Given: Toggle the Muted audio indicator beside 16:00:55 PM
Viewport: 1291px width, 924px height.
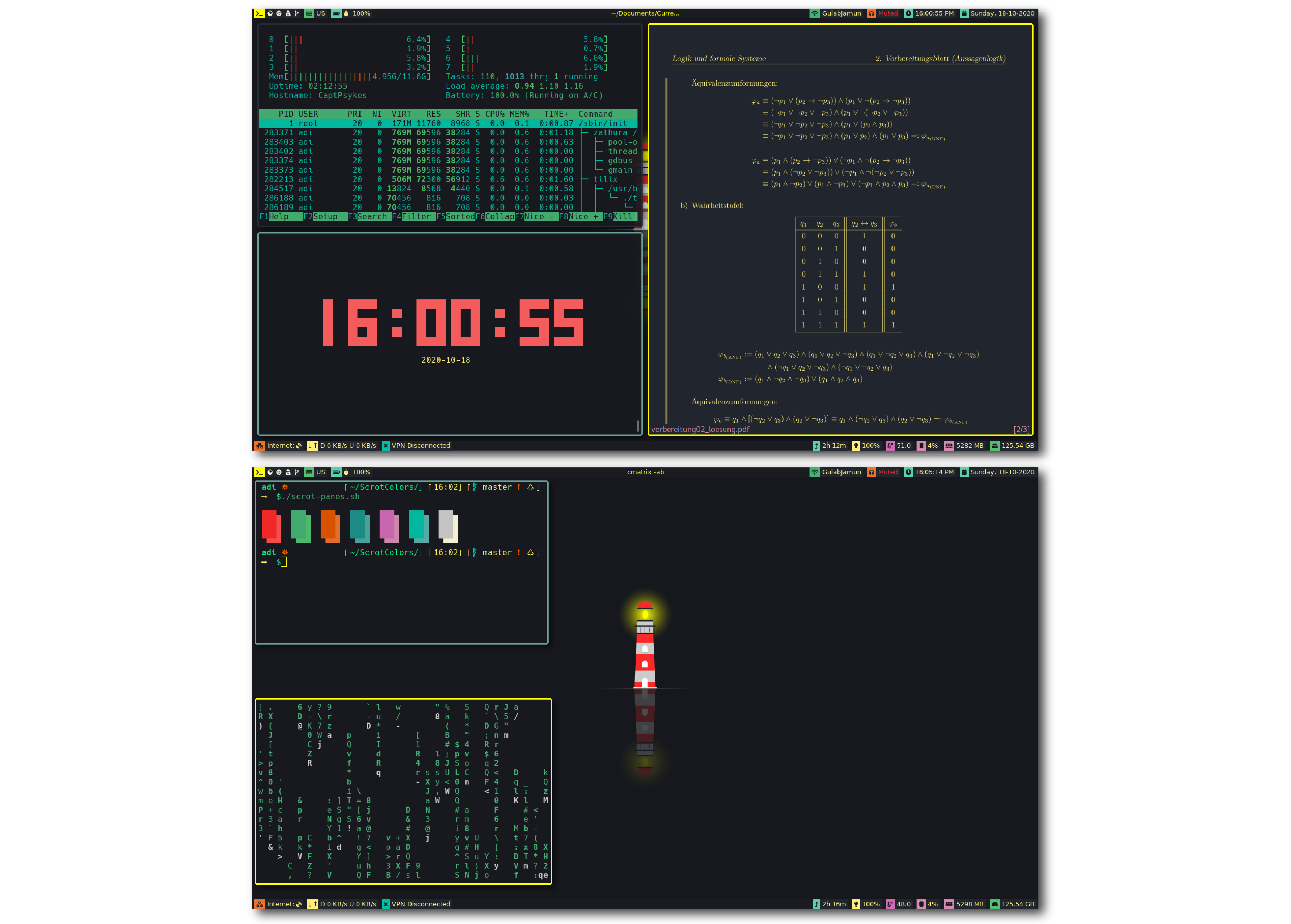Looking at the screenshot, I should (882, 13).
